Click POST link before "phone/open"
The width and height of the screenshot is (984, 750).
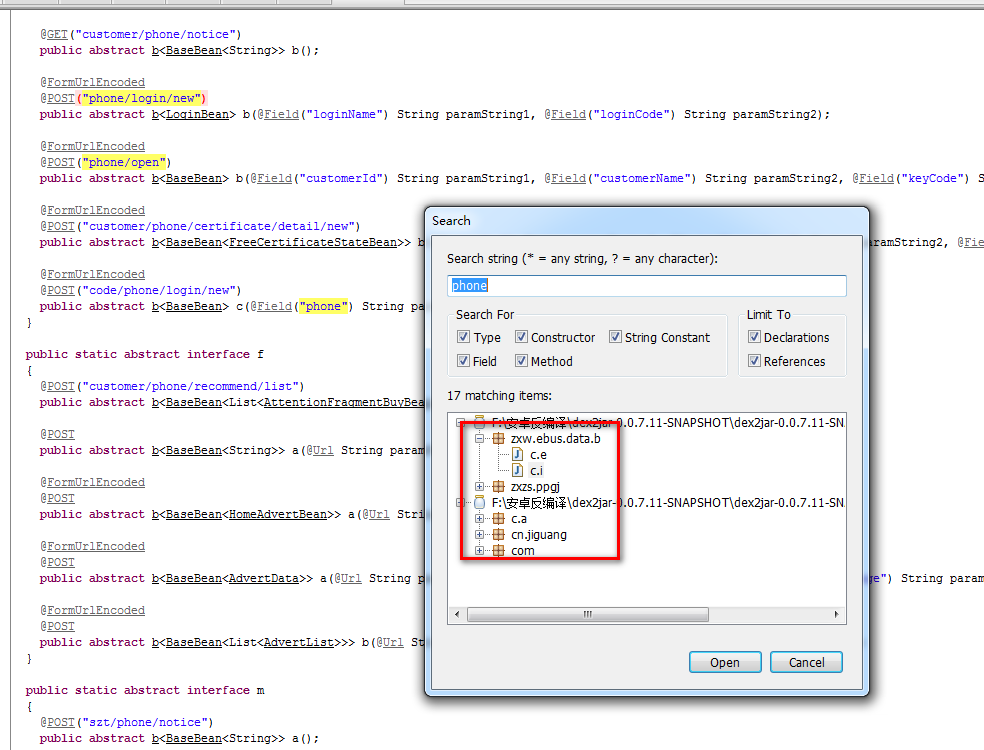tap(61, 163)
